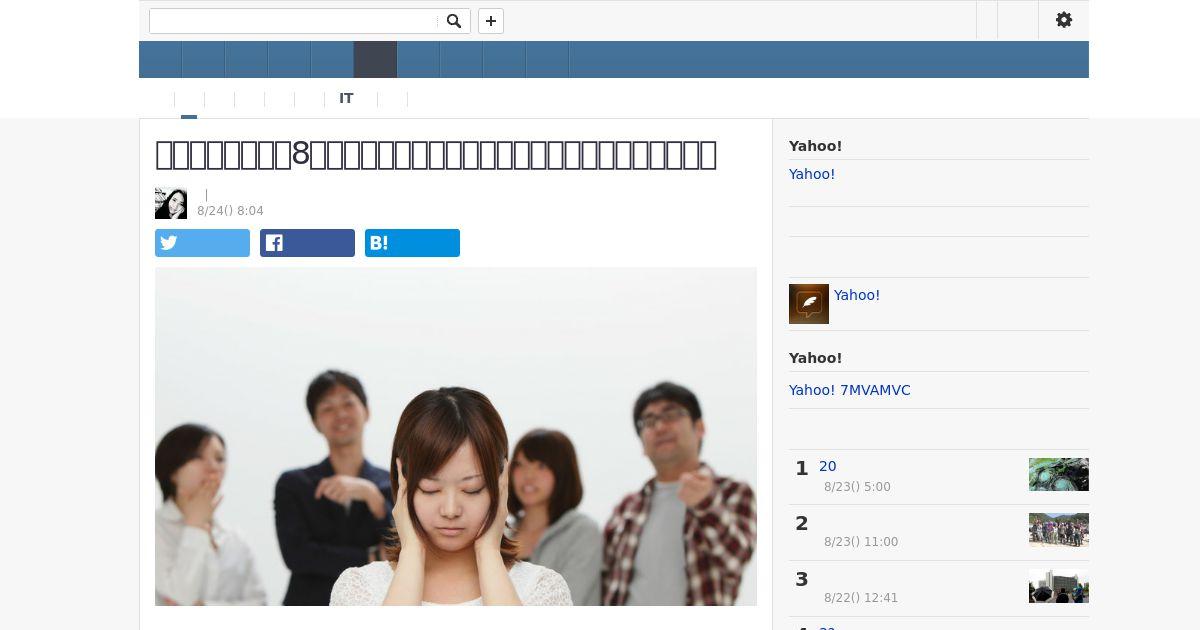Click thumbnail of ranking item 2

pos(1059,530)
